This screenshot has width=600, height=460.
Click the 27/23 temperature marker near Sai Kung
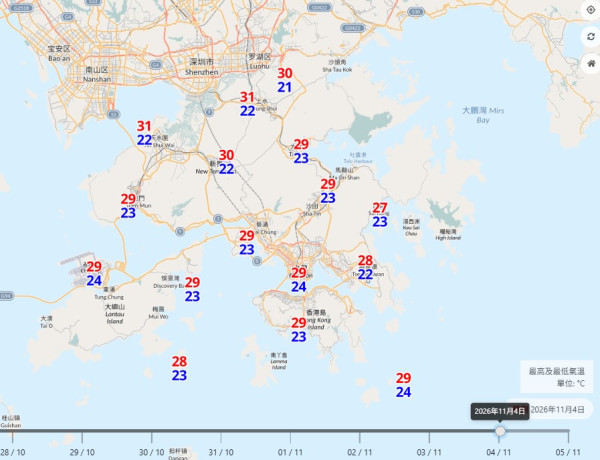[380, 215]
